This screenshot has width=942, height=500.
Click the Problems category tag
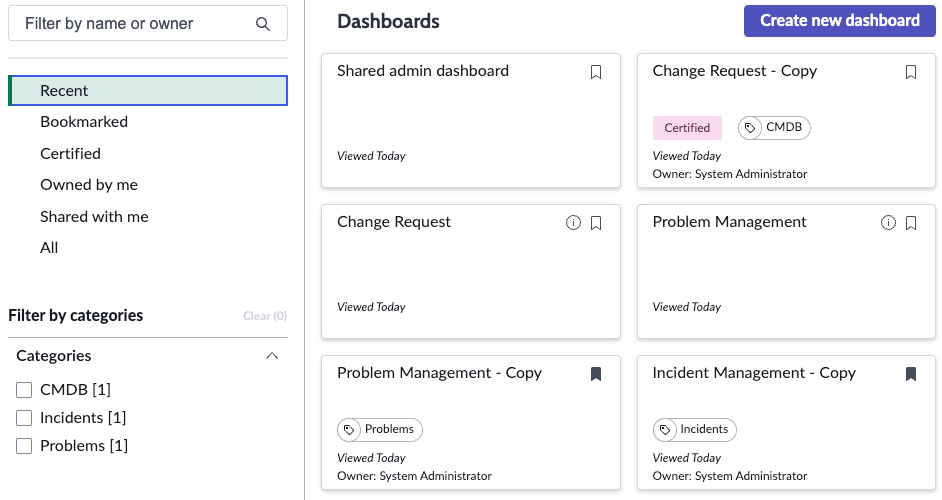[x=380, y=430]
